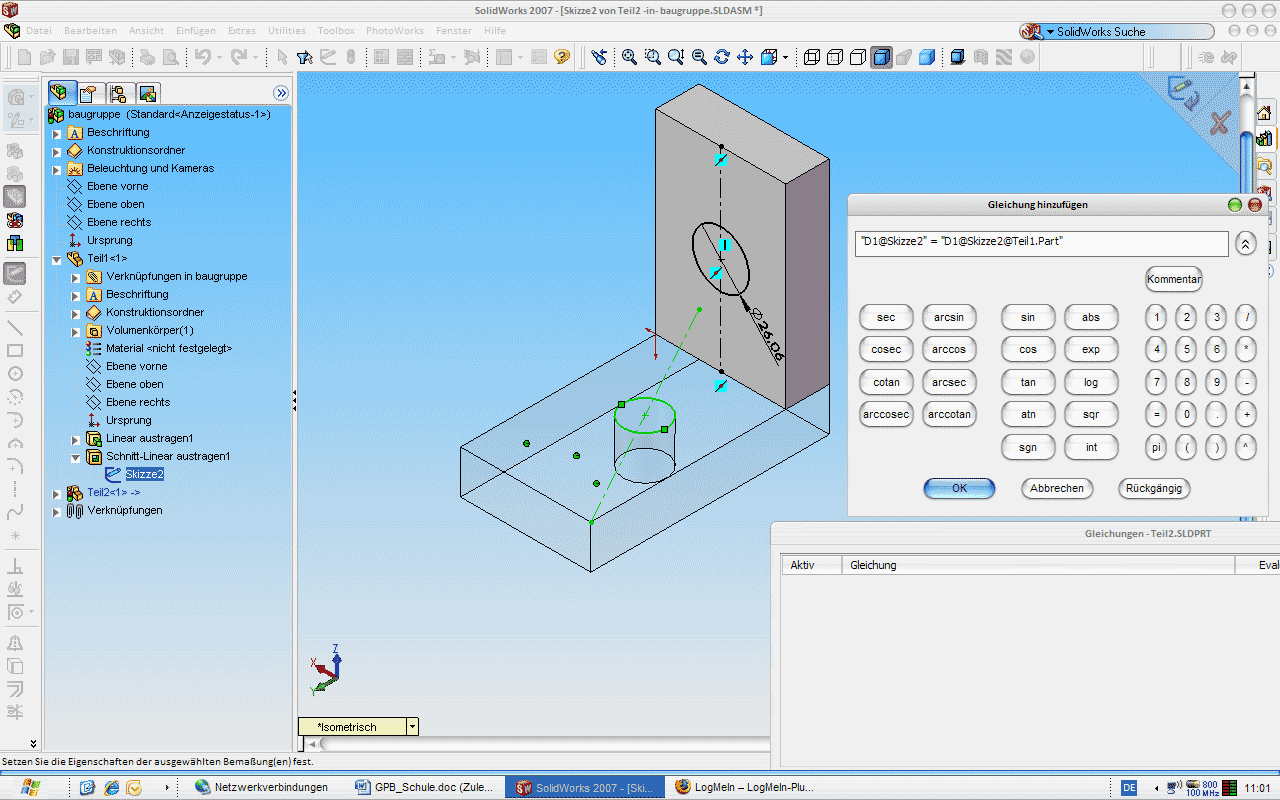Open the view orientation dropdown arrow
Screen dimensions: 1280x800
pos(785,57)
